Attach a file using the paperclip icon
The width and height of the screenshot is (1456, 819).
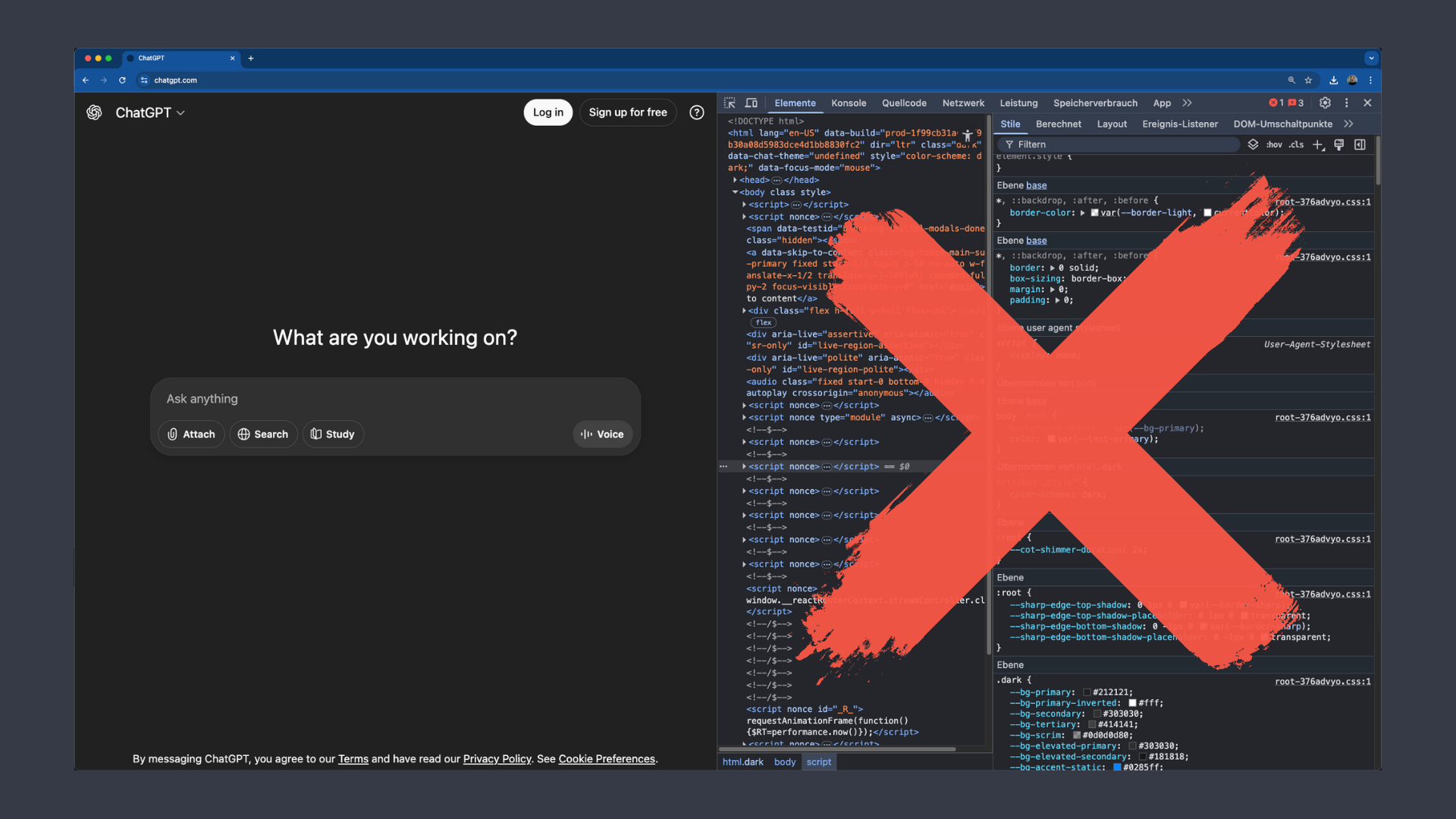(x=191, y=434)
